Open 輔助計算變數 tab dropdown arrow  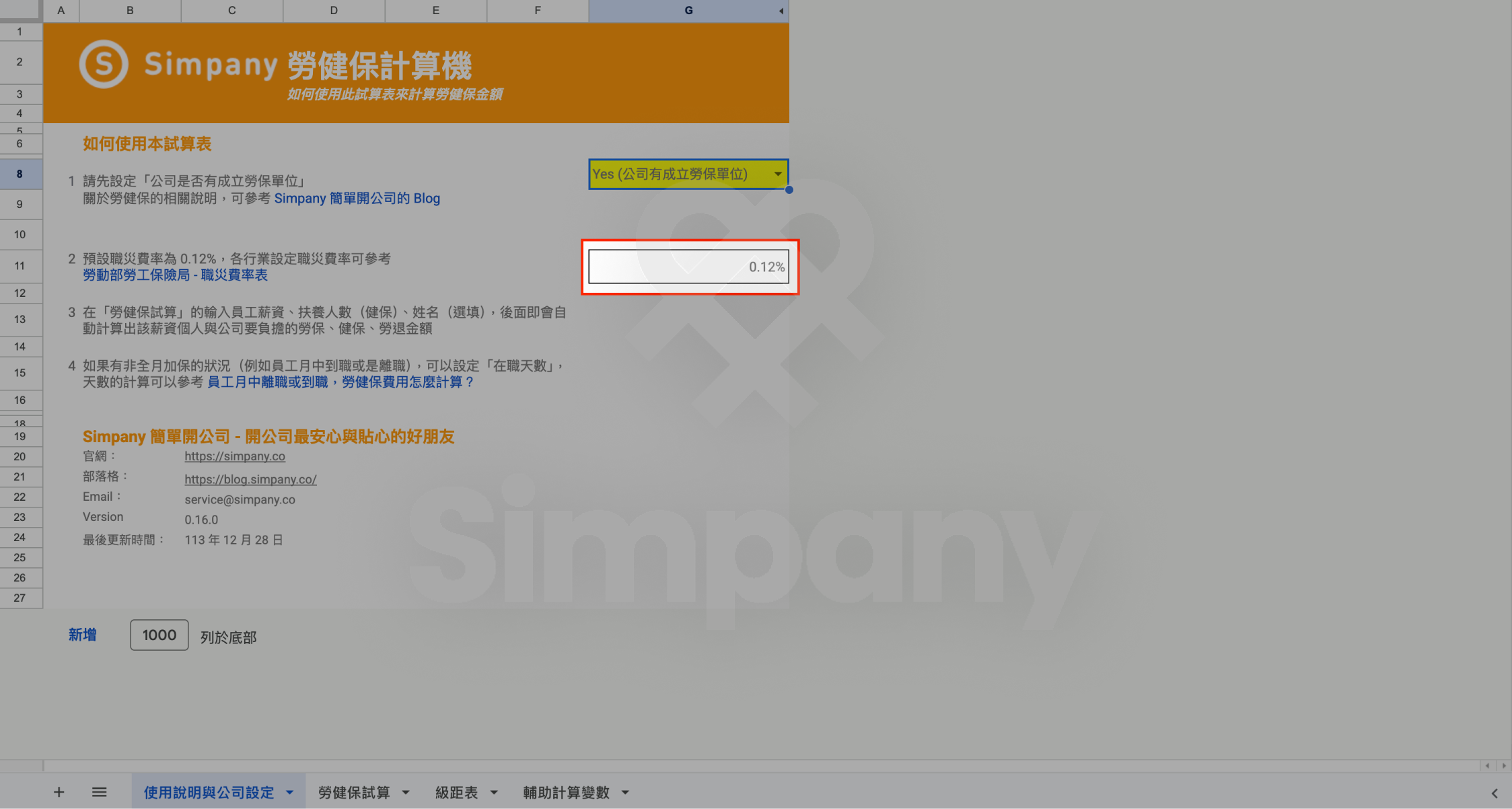625,793
